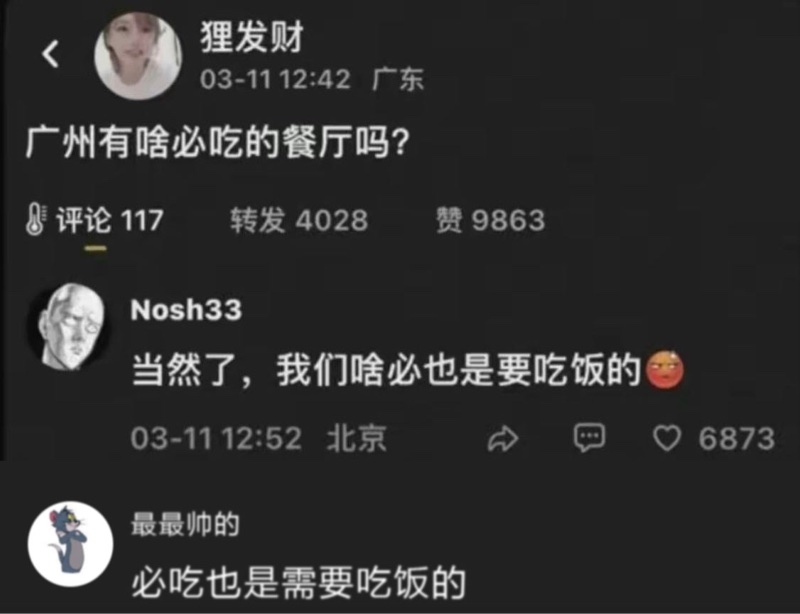
Task: Tap the 狸发财 username
Action: tap(252, 37)
